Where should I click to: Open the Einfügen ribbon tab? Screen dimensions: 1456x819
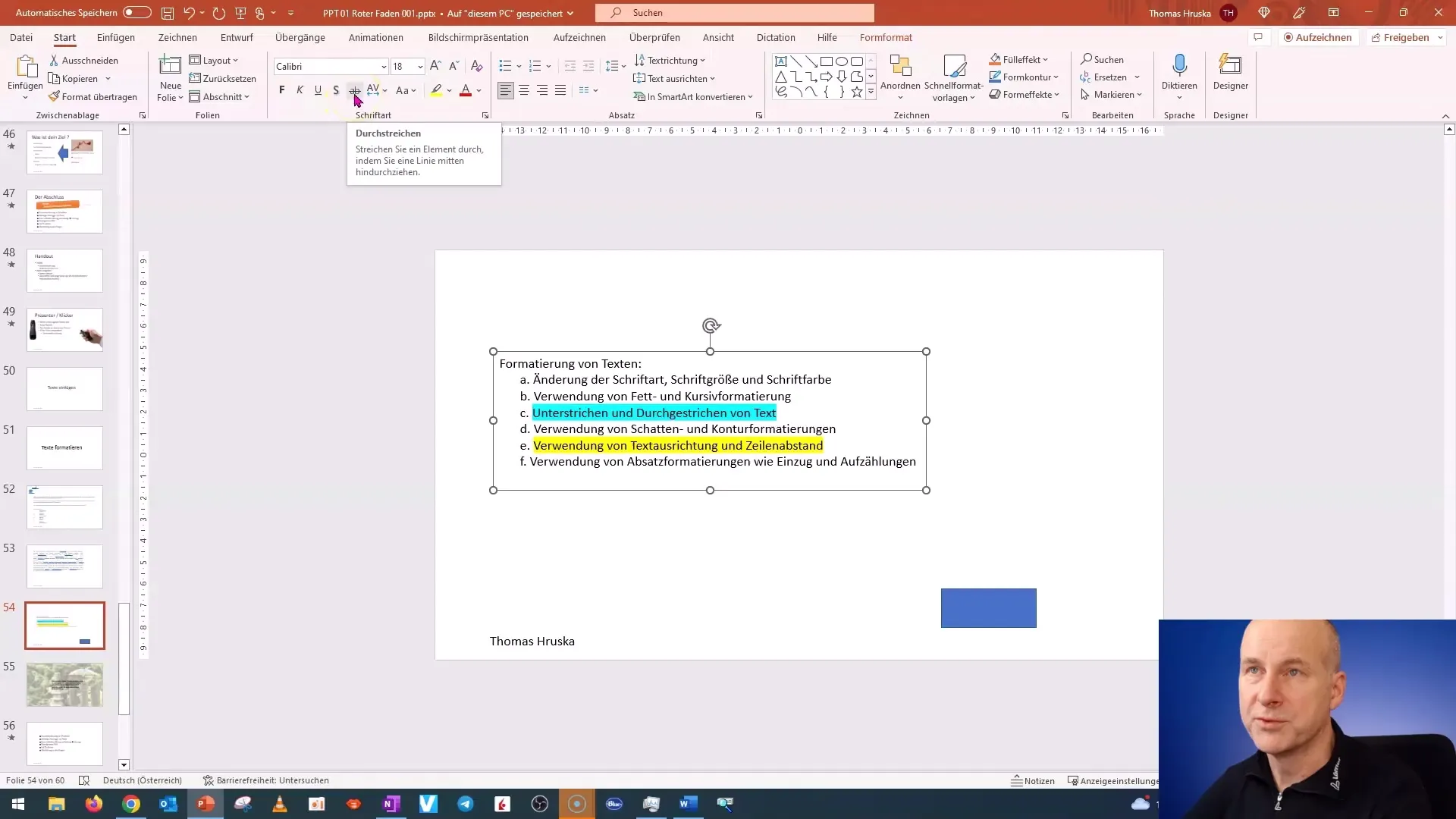(116, 37)
